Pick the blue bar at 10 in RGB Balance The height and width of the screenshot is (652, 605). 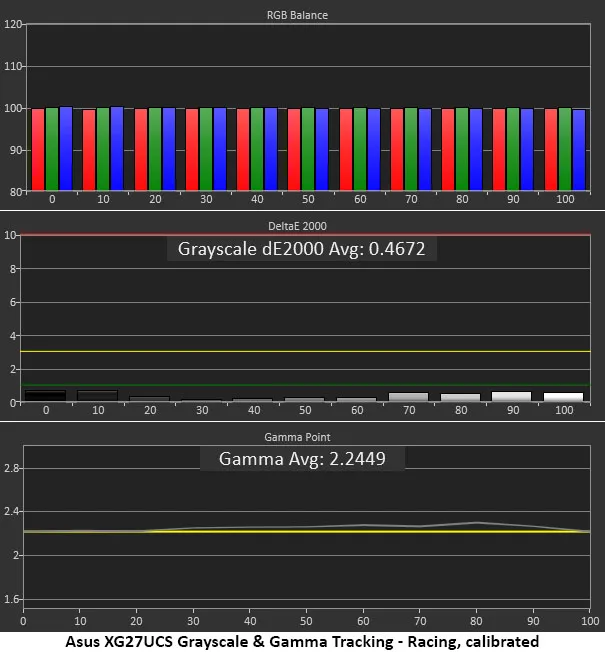[117, 150]
